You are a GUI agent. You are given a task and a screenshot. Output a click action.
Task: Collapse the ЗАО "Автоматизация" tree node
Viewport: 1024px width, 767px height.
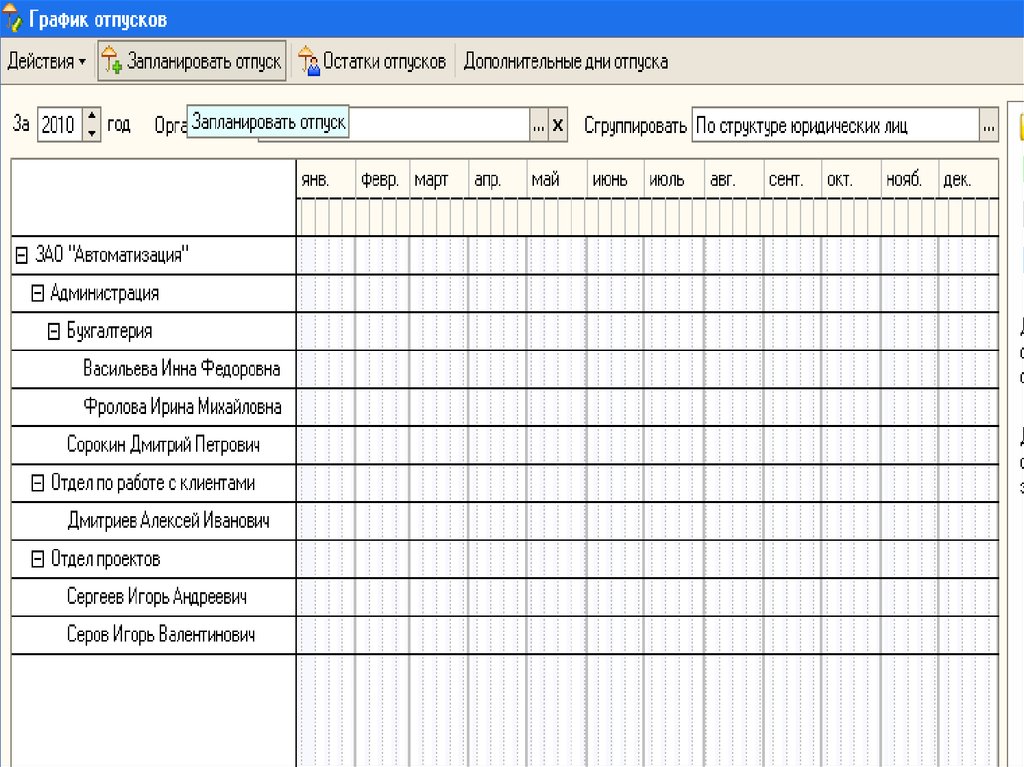pyautogui.click(x=21, y=256)
